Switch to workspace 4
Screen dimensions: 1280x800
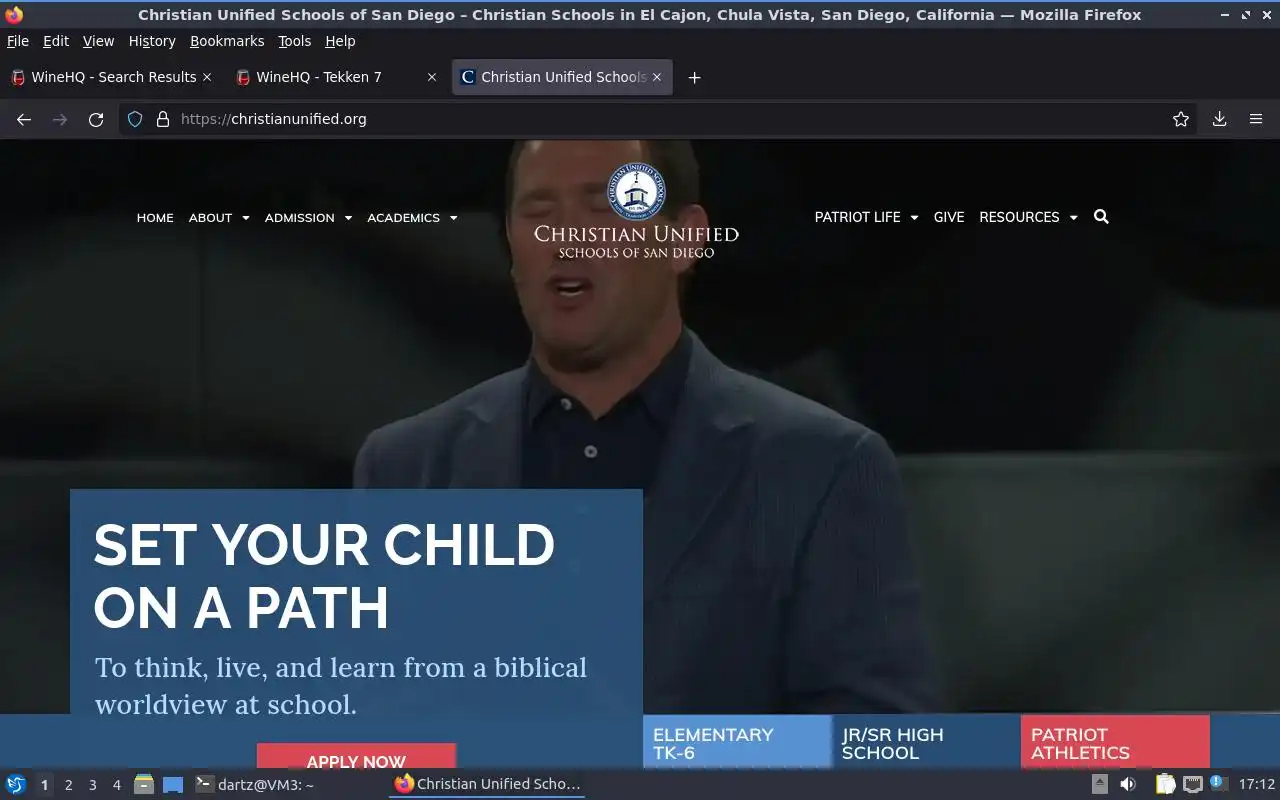pos(116,785)
